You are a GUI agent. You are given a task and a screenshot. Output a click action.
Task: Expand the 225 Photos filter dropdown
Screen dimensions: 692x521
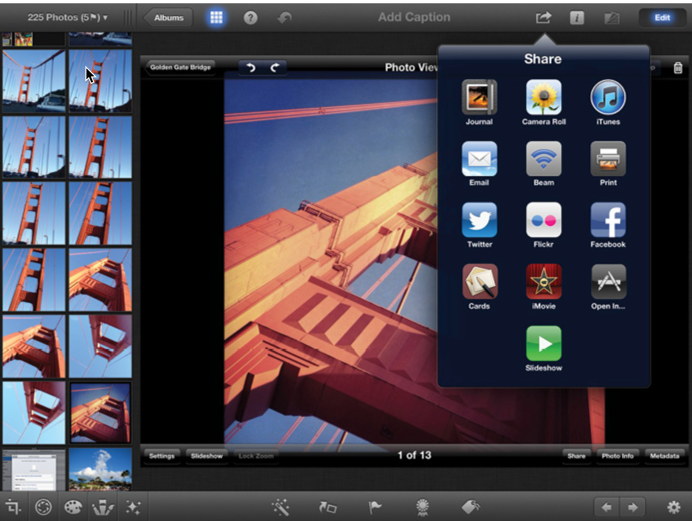point(68,18)
